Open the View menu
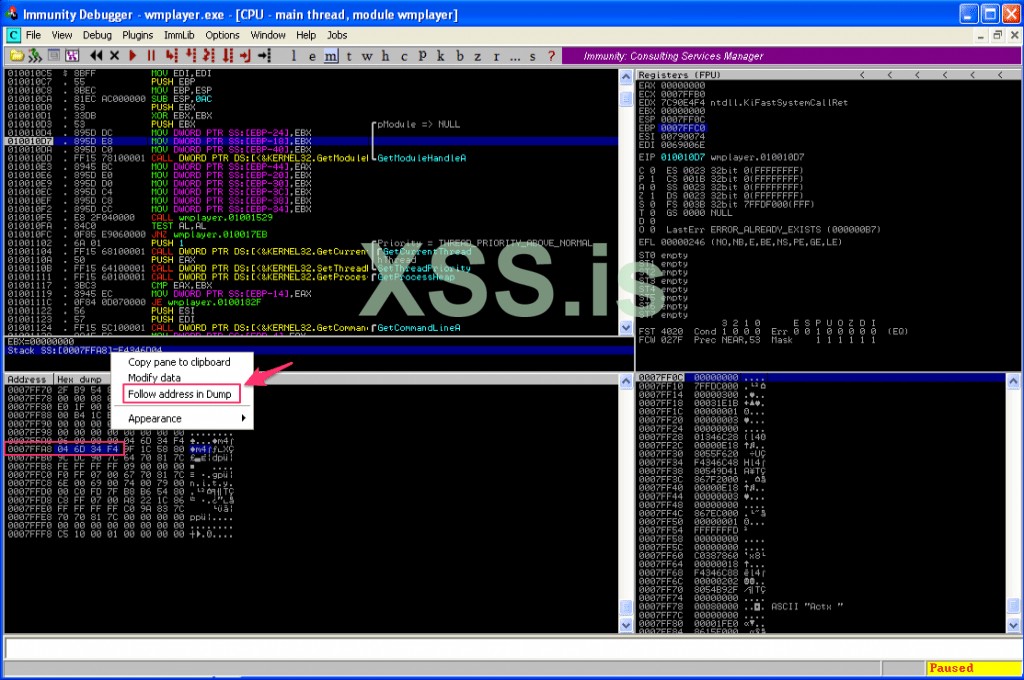1024x680 pixels. [62, 35]
